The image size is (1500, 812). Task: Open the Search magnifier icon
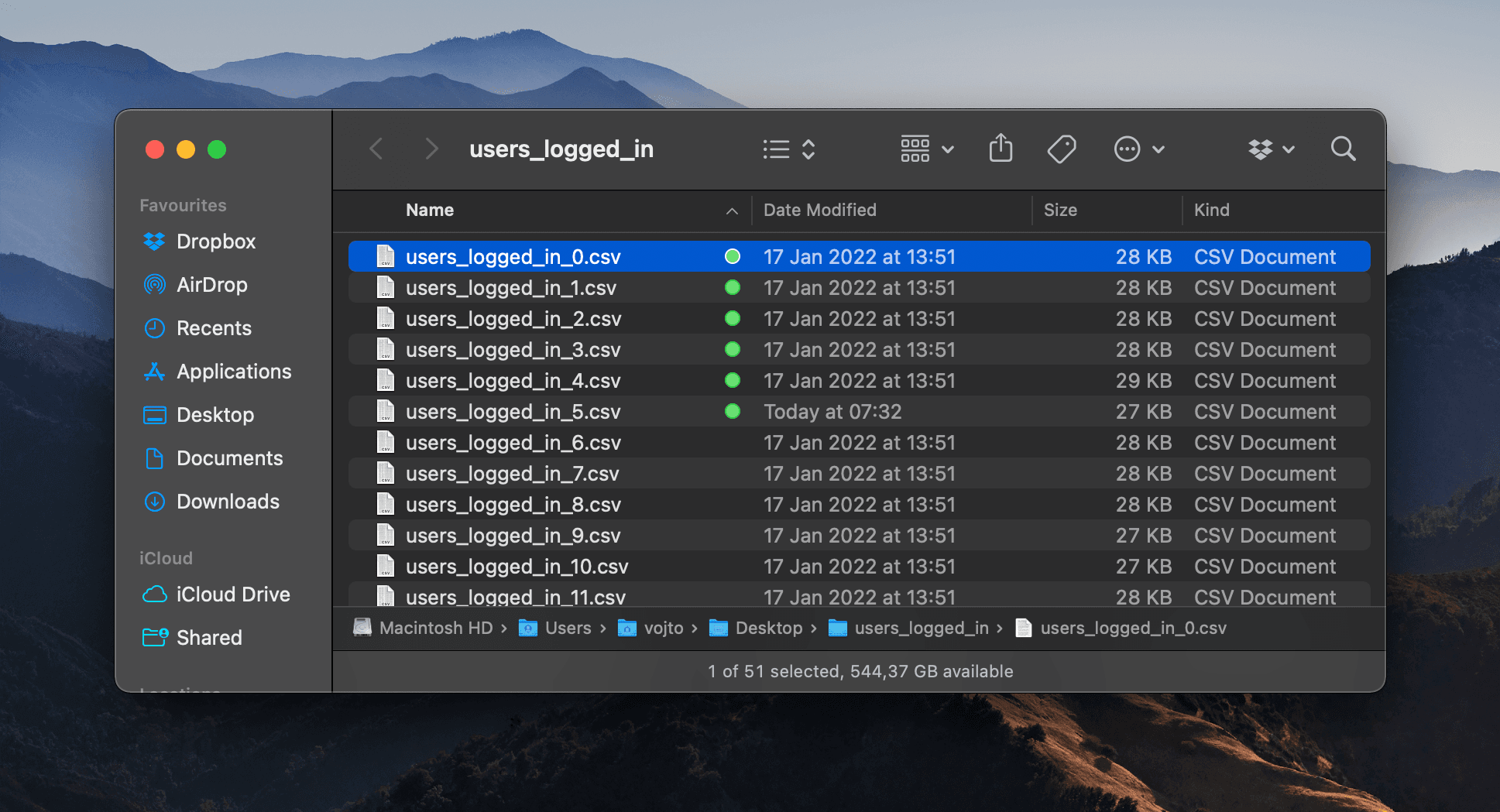[1343, 149]
